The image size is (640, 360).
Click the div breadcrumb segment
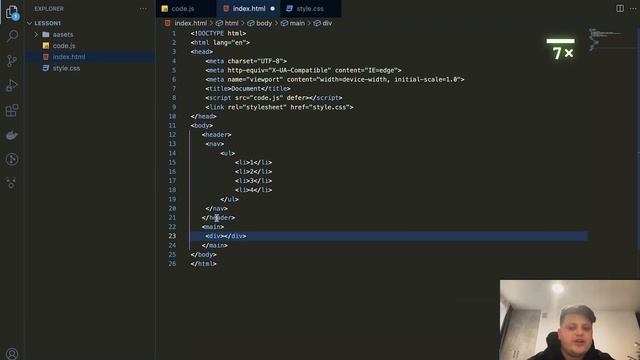point(327,23)
